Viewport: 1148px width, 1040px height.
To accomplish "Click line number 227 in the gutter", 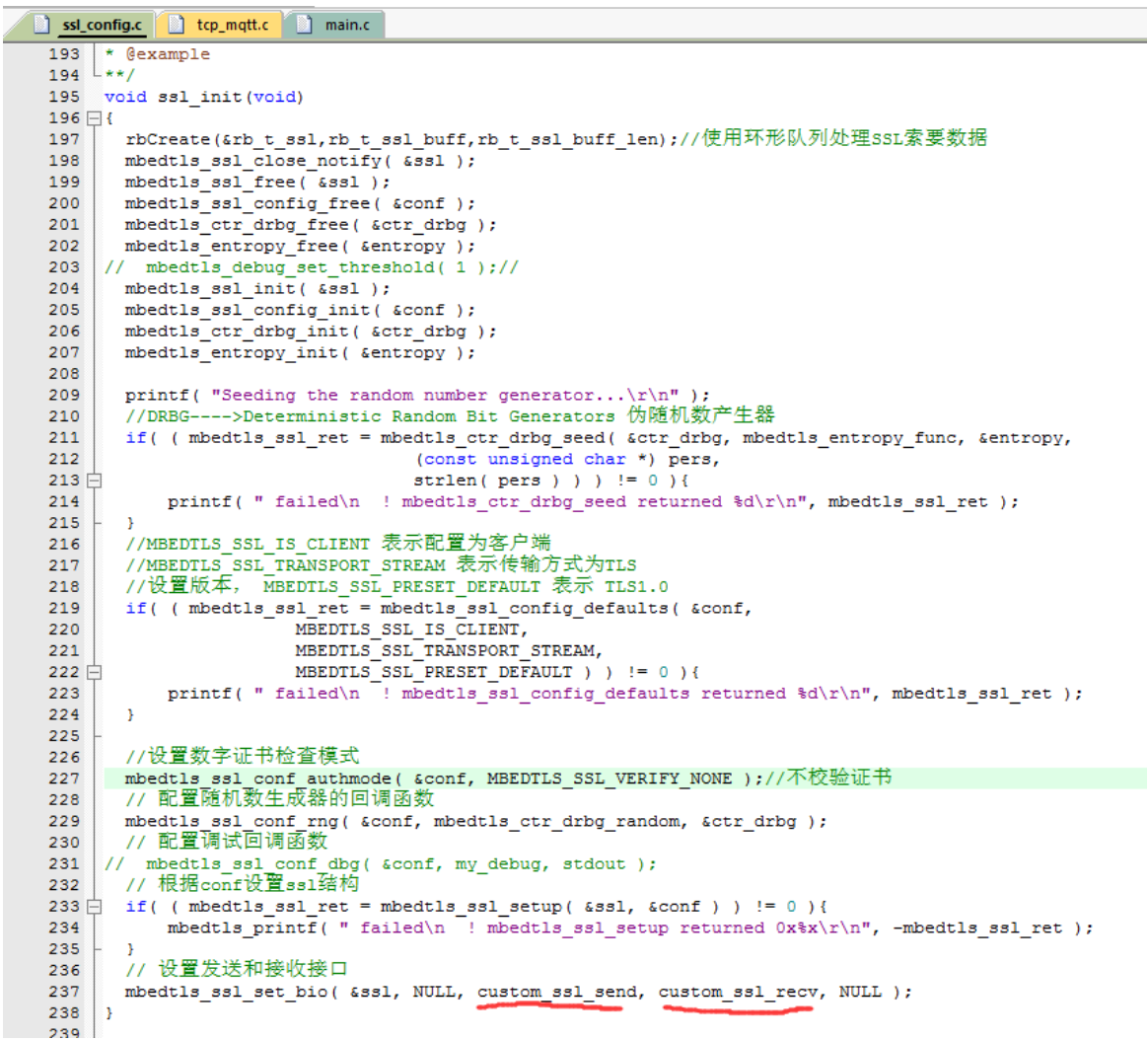I will 64,779.
